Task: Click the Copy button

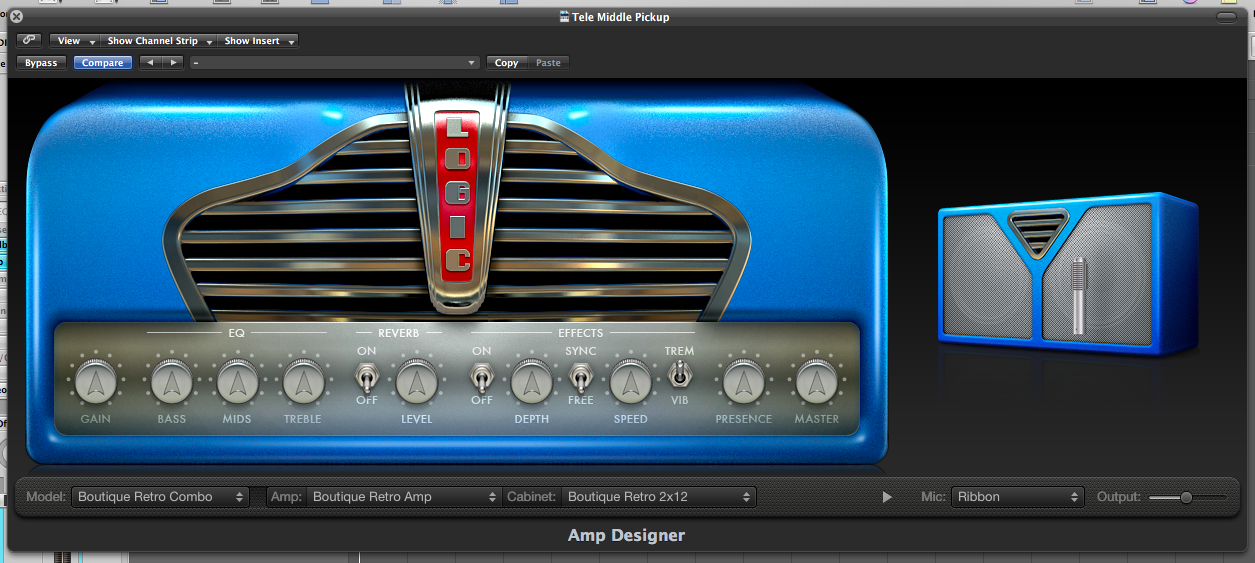Action: click(x=506, y=63)
